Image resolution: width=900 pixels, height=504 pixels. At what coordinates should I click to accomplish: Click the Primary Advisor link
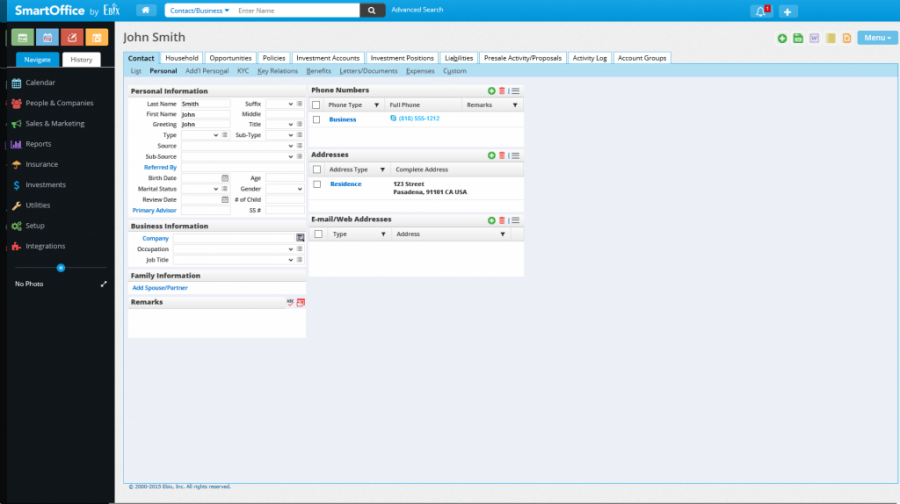154,211
